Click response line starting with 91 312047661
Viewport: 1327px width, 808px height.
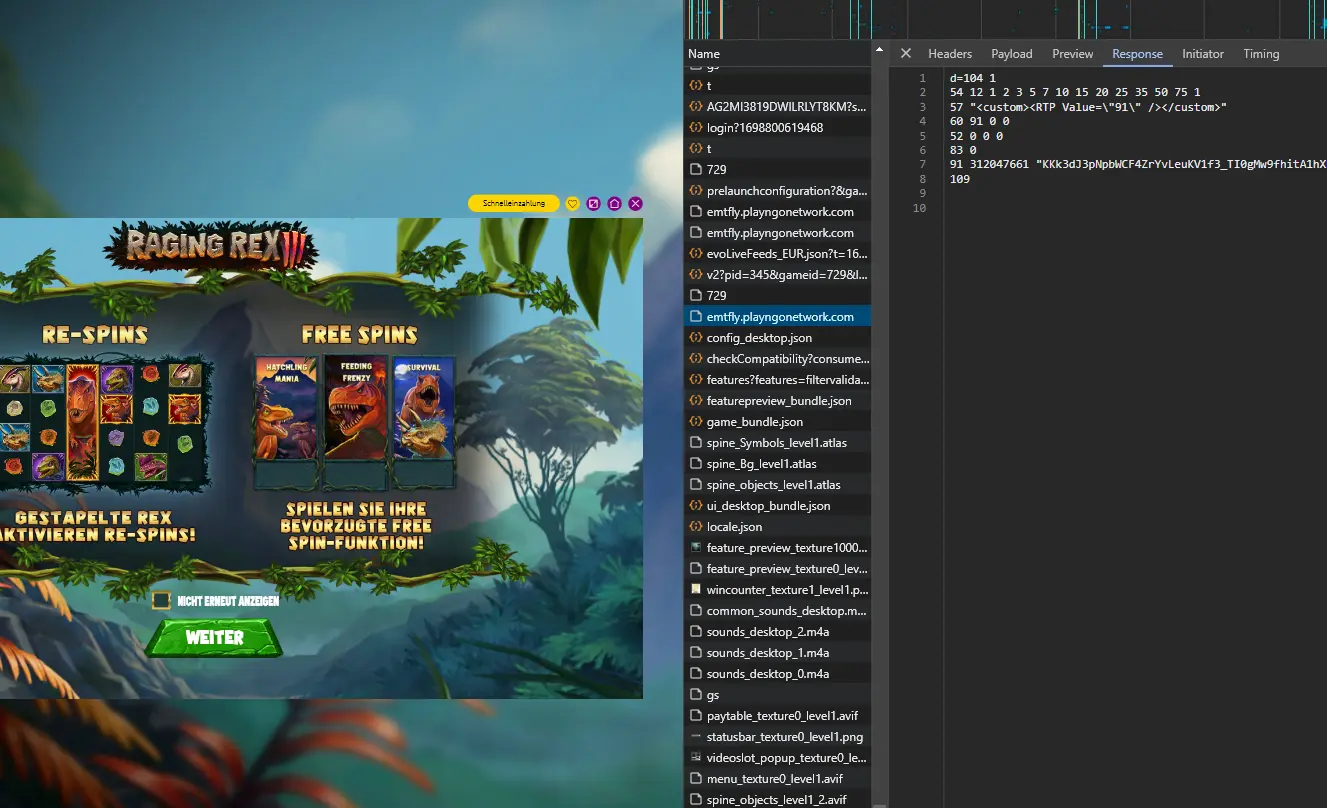(1138, 164)
